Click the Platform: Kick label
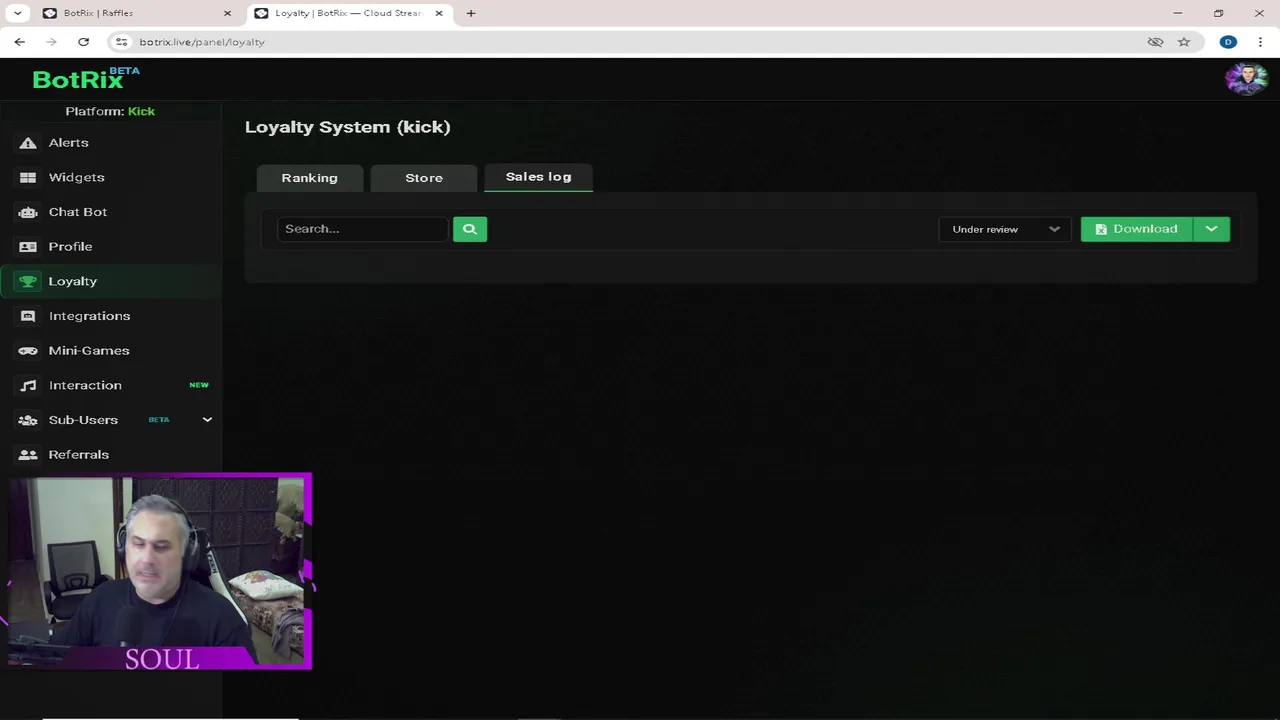Viewport: 1280px width, 720px height. [x=110, y=111]
